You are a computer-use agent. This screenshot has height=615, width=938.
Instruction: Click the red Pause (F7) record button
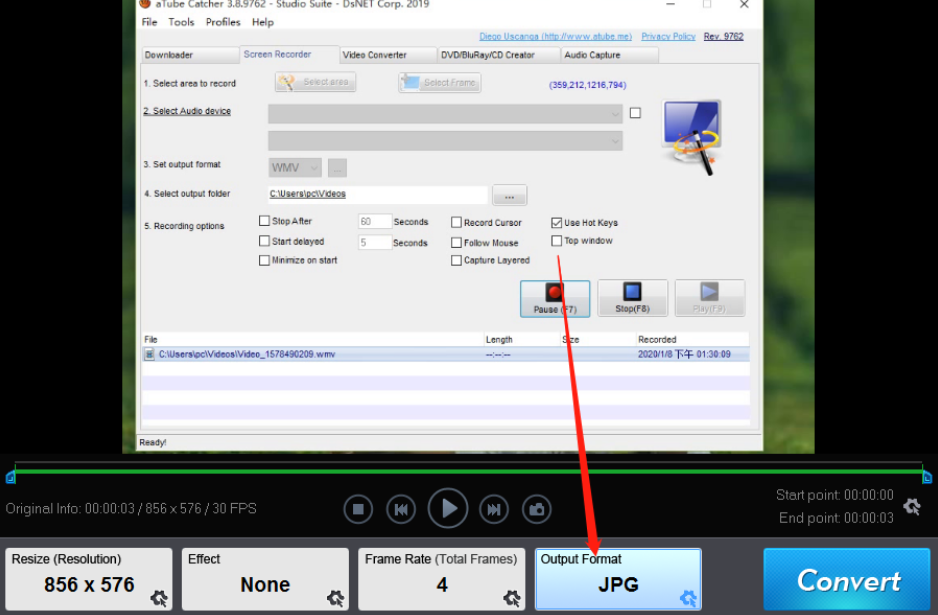555,299
